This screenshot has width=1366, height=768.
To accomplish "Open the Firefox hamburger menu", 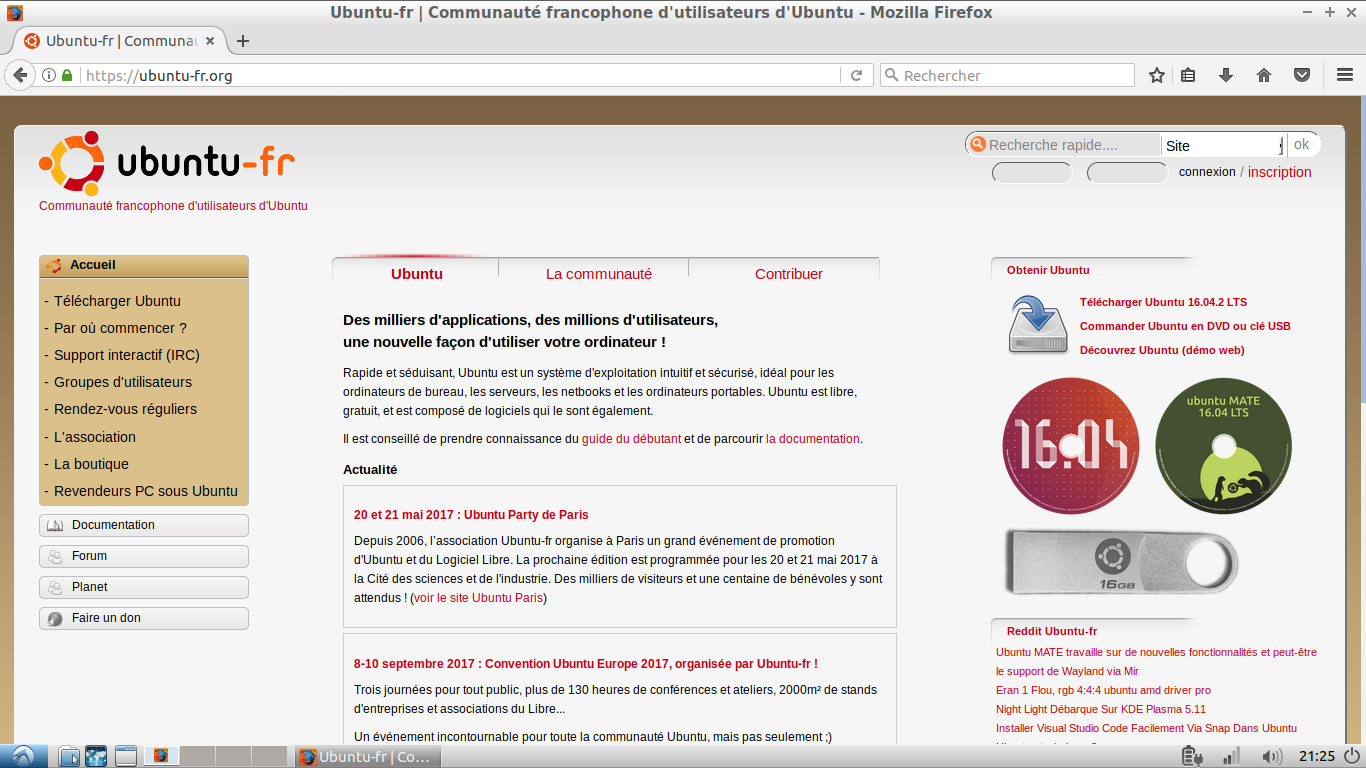I will [x=1345, y=75].
